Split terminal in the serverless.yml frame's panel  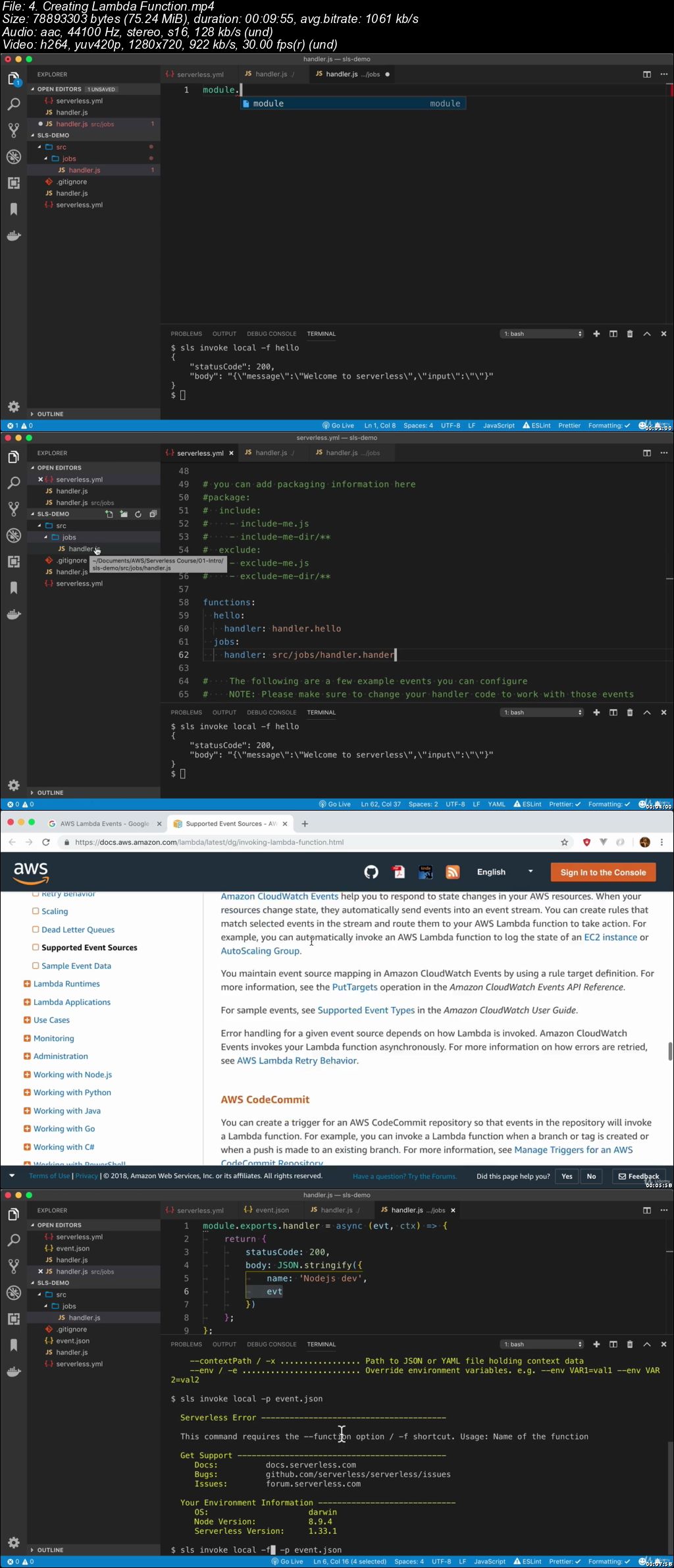[x=613, y=713]
